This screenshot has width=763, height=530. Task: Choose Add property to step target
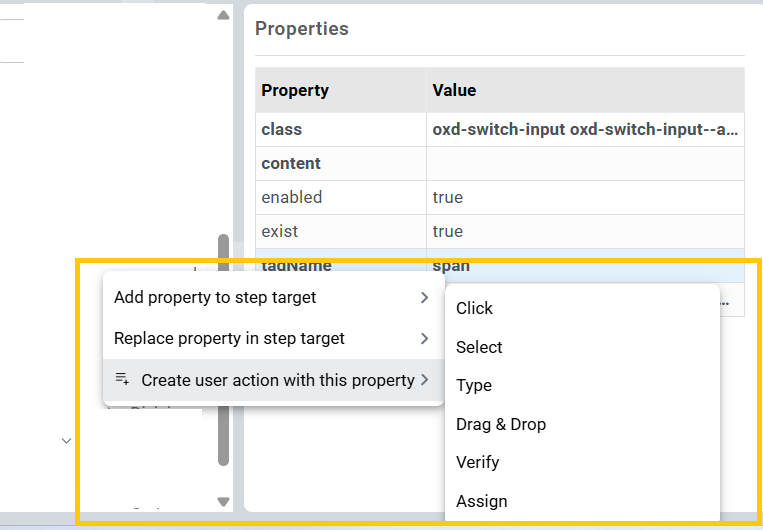215,298
